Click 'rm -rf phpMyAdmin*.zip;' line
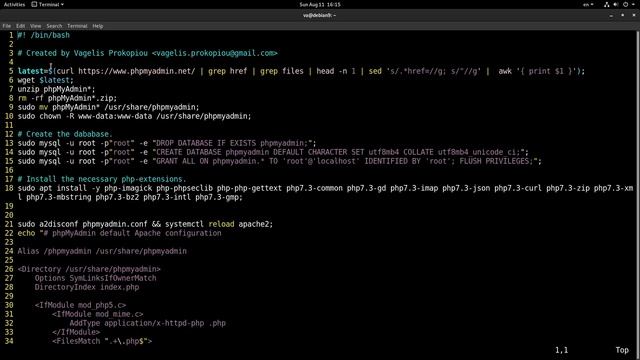This screenshot has height=360, width=640. tap(67, 98)
